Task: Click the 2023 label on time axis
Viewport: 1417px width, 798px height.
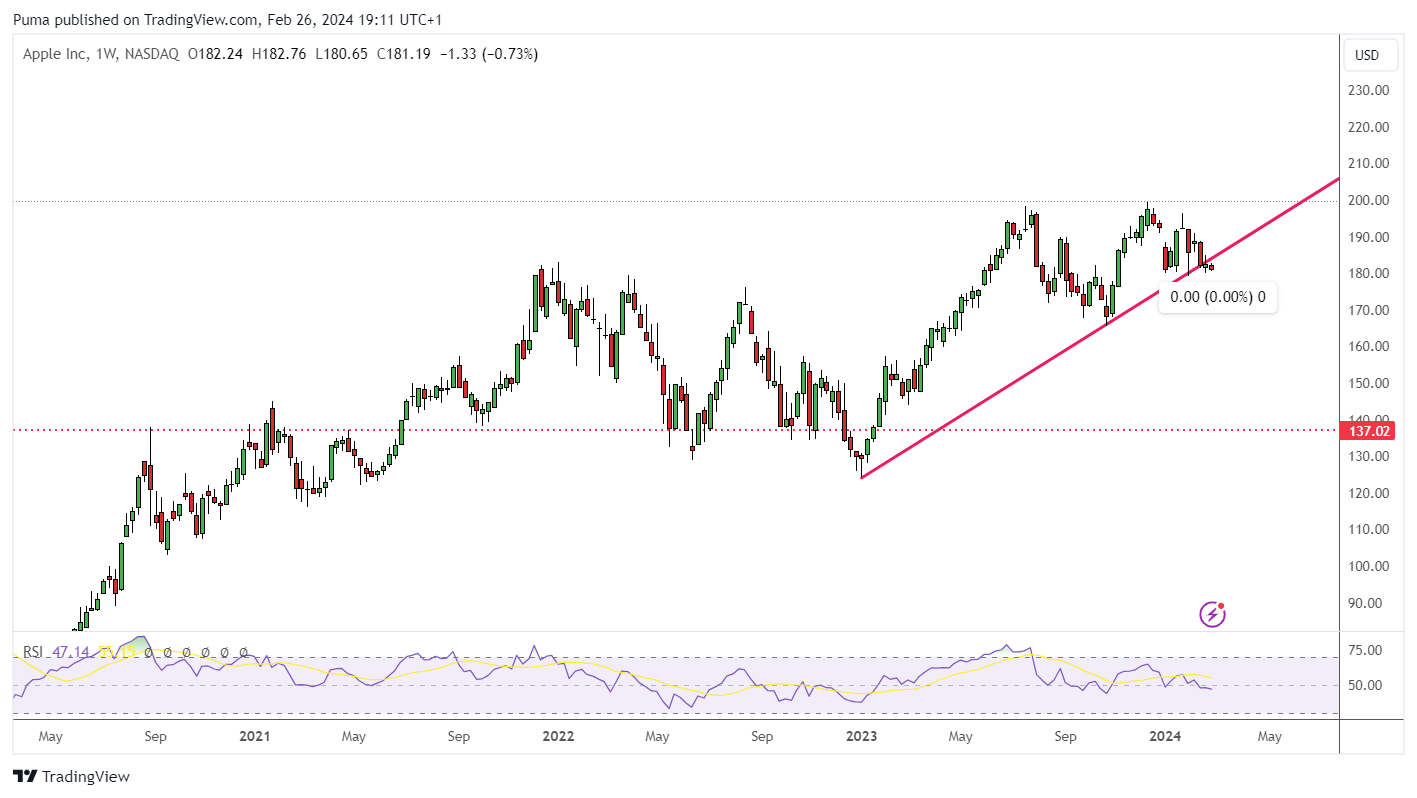Action: 861,737
